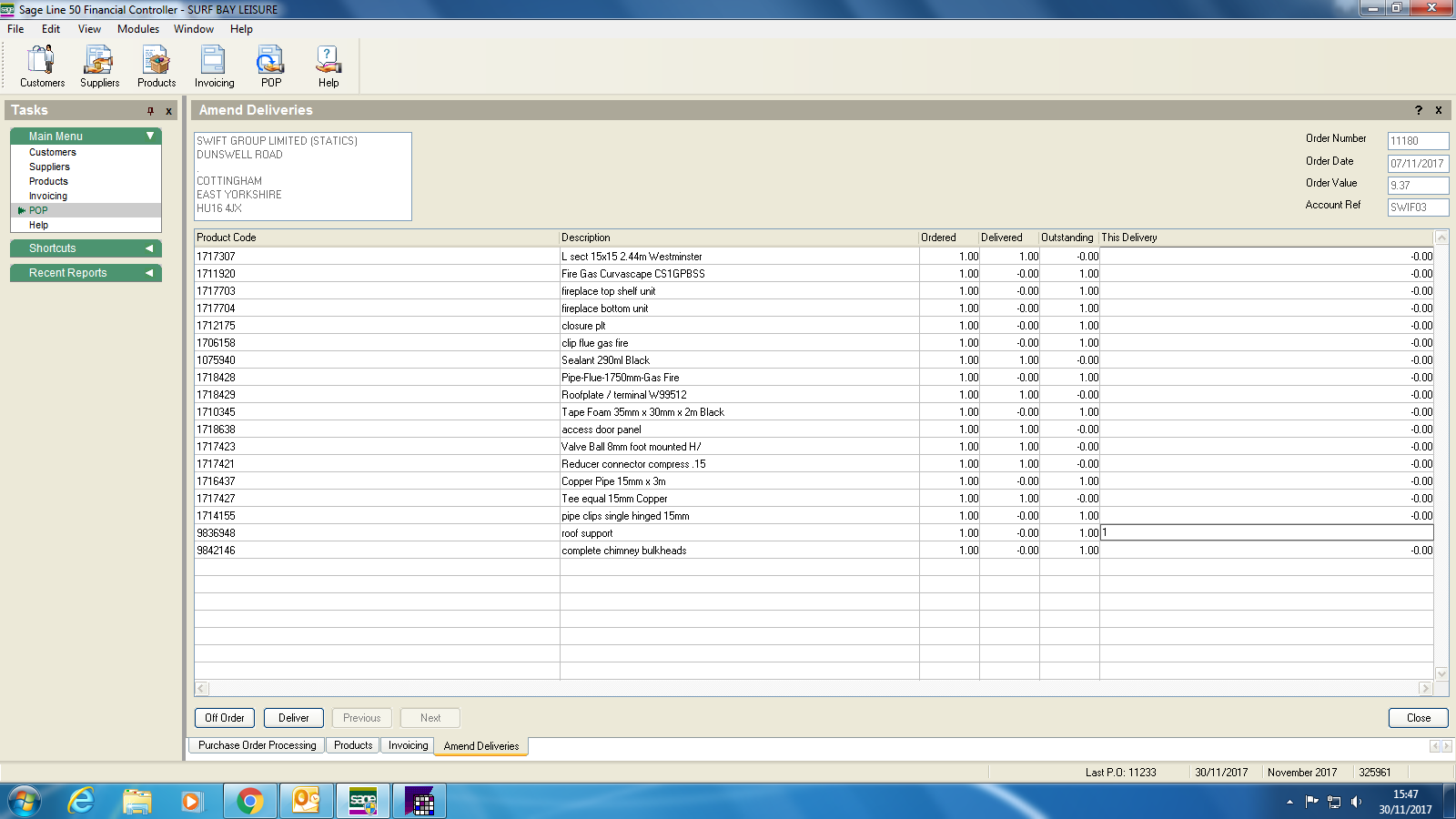Image resolution: width=1456 pixels, height=819 pixels.
Task: Click the Order Date field
Action: click(x=1418, y=163)
